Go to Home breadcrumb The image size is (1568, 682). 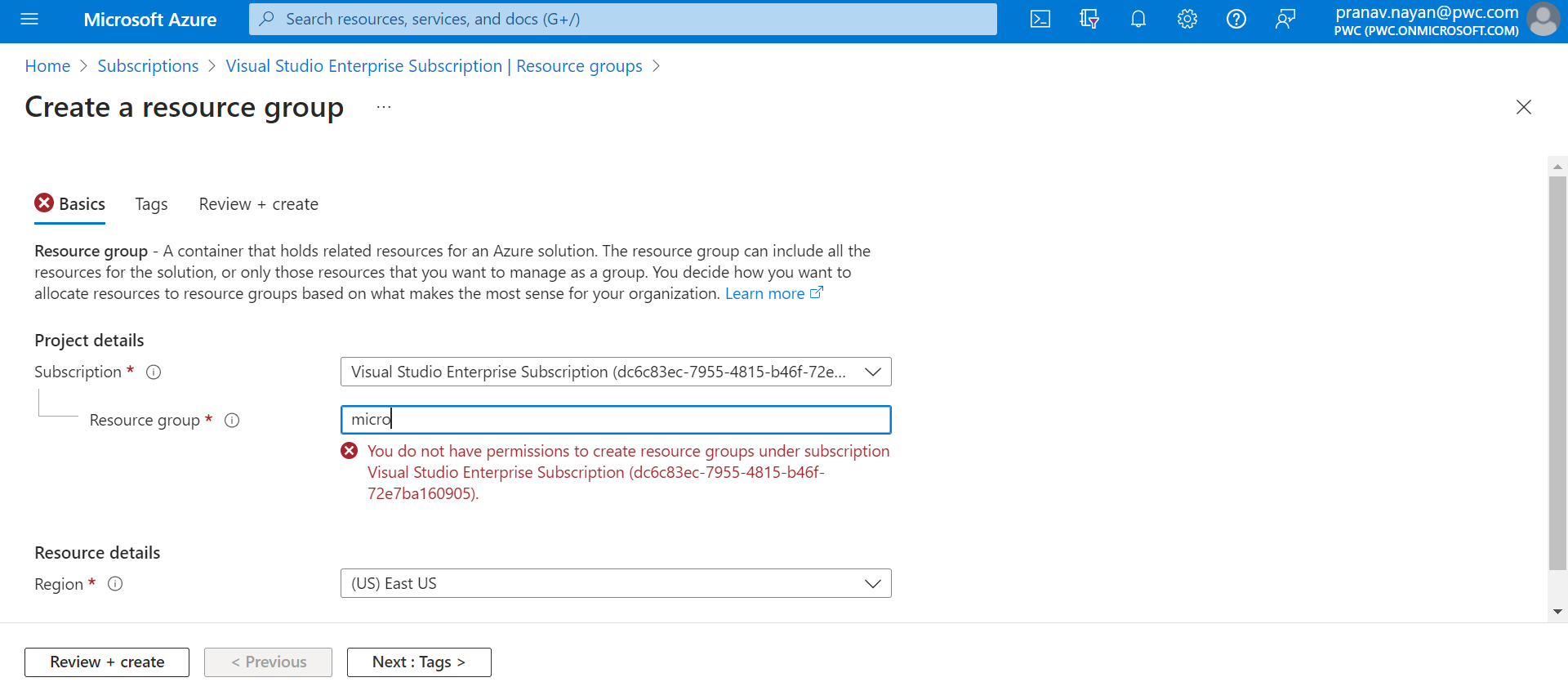[x=47, y=66]
